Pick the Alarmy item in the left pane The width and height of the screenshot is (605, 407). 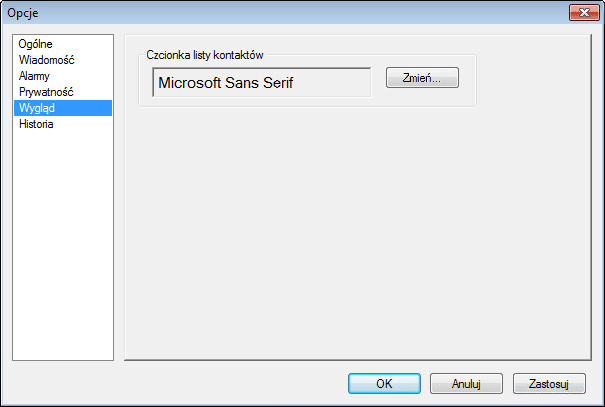[x=63, y=76]
